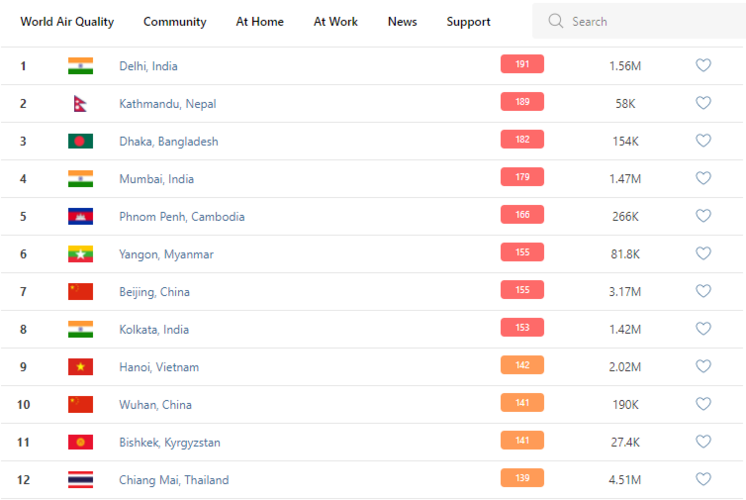Open the World Air Quality menu
Image resolution: width=746 pixels, height=500 pixels.
67,22
